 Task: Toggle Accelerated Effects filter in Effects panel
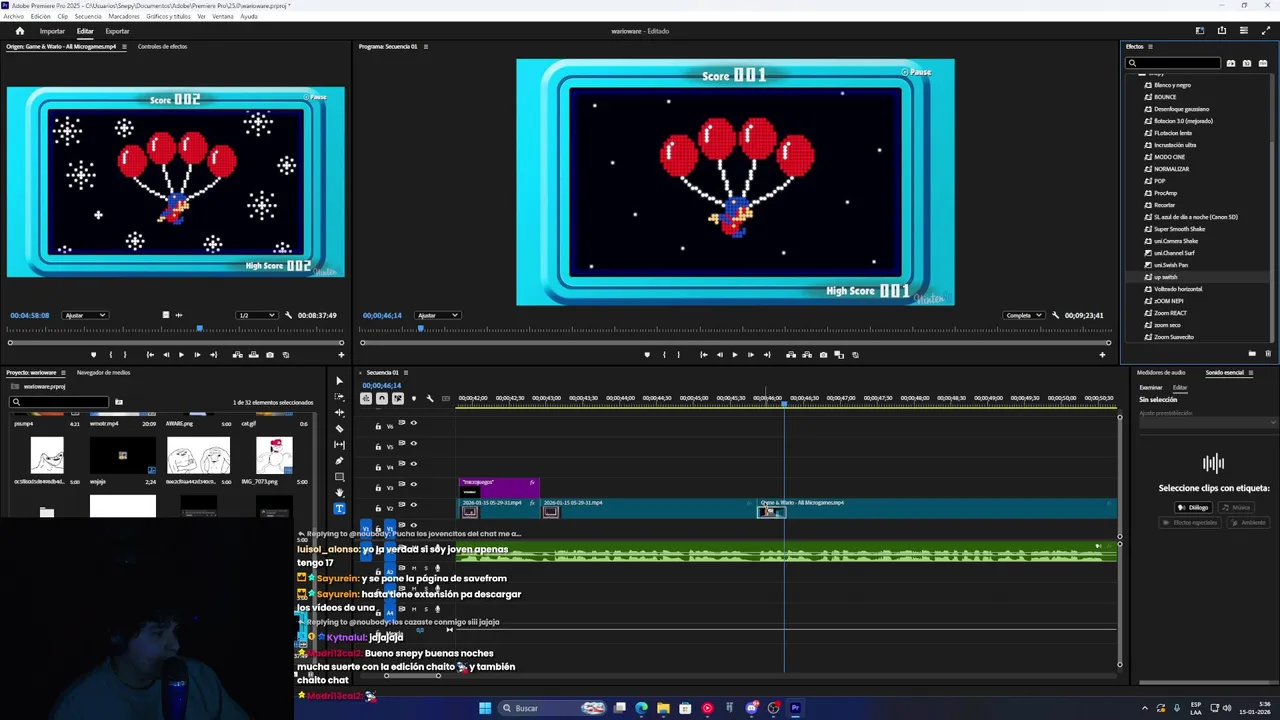tap(1231, 63)
